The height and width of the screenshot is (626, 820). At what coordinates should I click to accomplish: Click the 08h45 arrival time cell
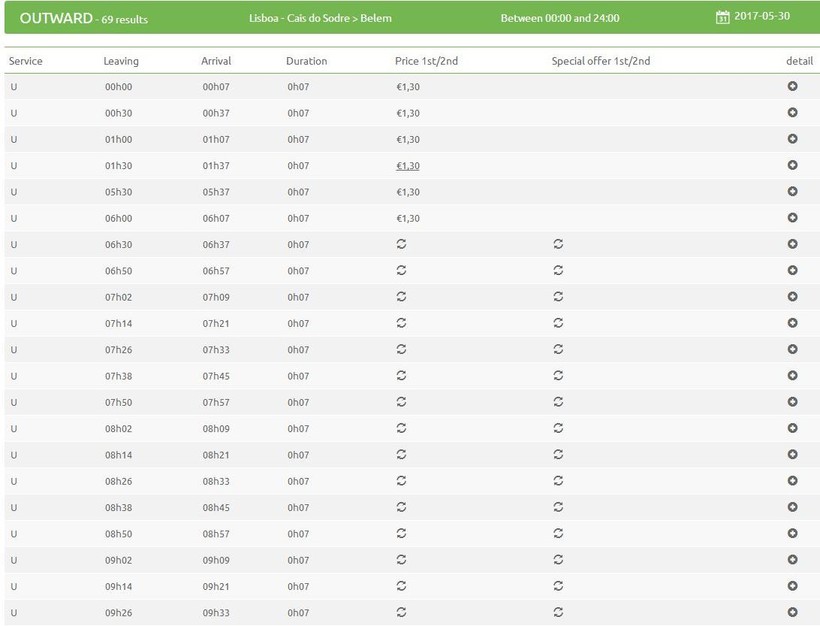tap(216, 508)
